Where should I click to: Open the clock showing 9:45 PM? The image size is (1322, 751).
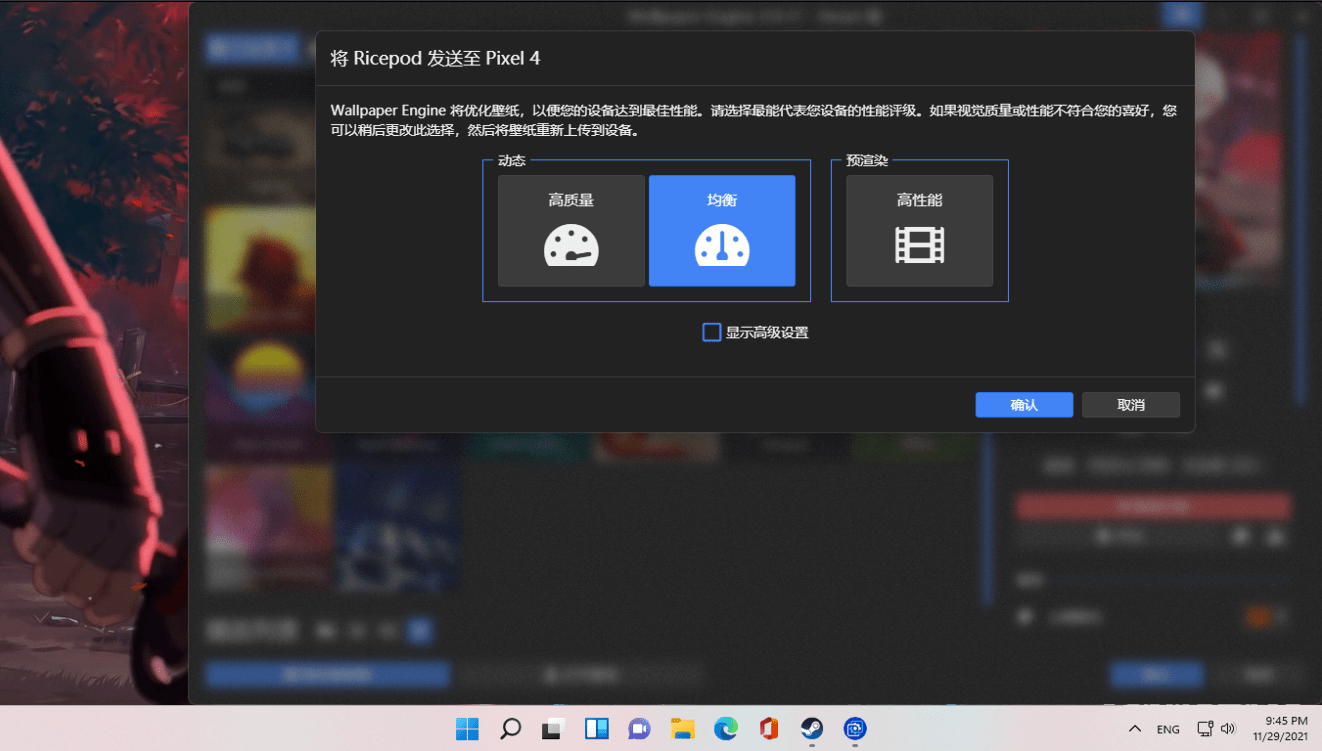click(1280, 728)
